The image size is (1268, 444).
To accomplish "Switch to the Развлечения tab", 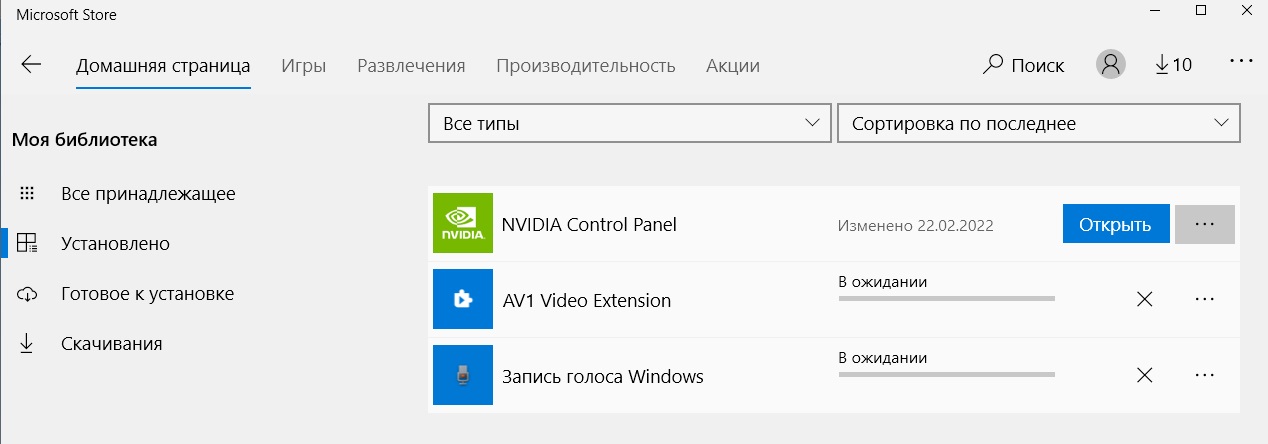I will (x=411, y=66).
